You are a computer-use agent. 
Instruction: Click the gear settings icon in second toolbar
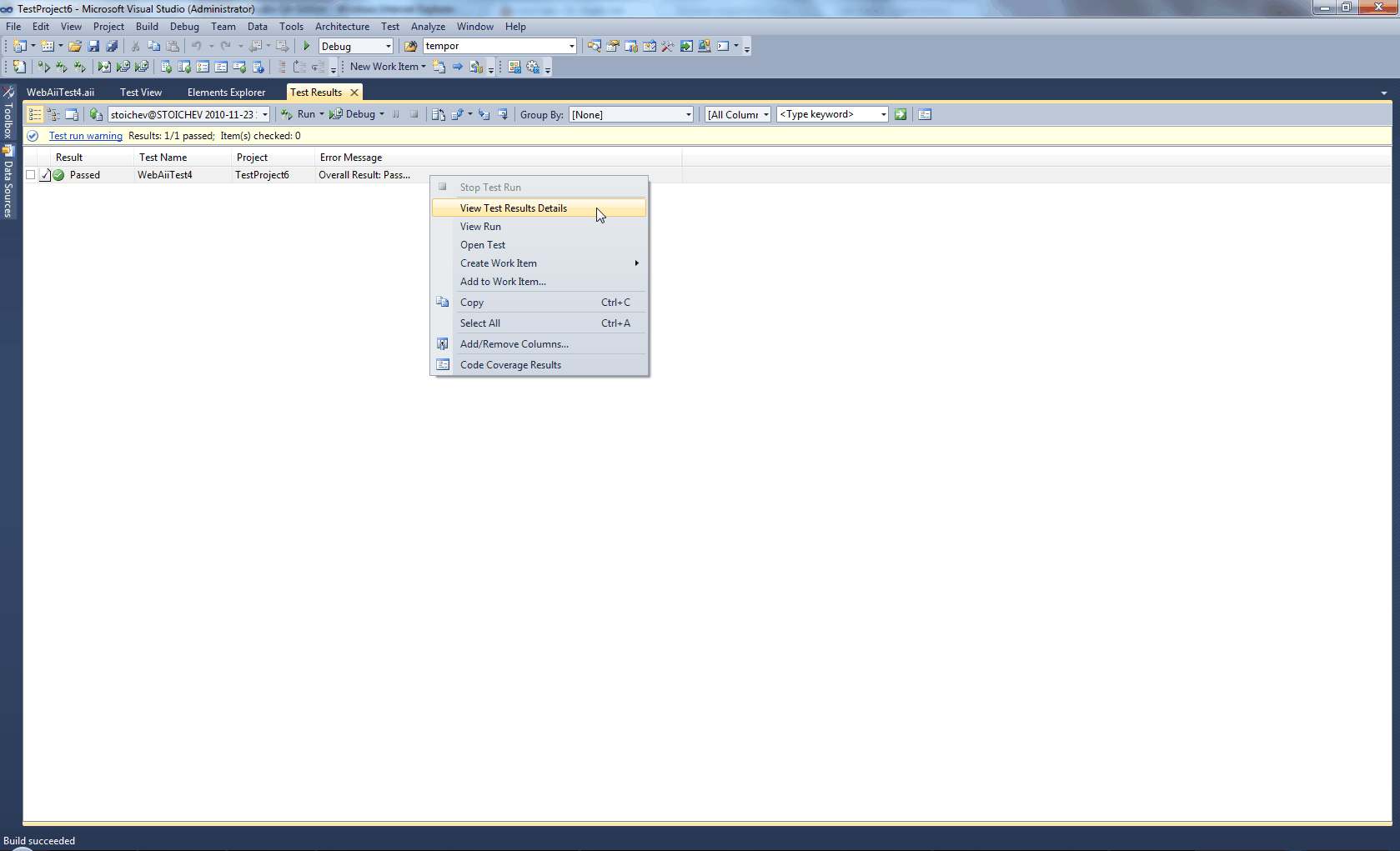[x=533, y=67]
